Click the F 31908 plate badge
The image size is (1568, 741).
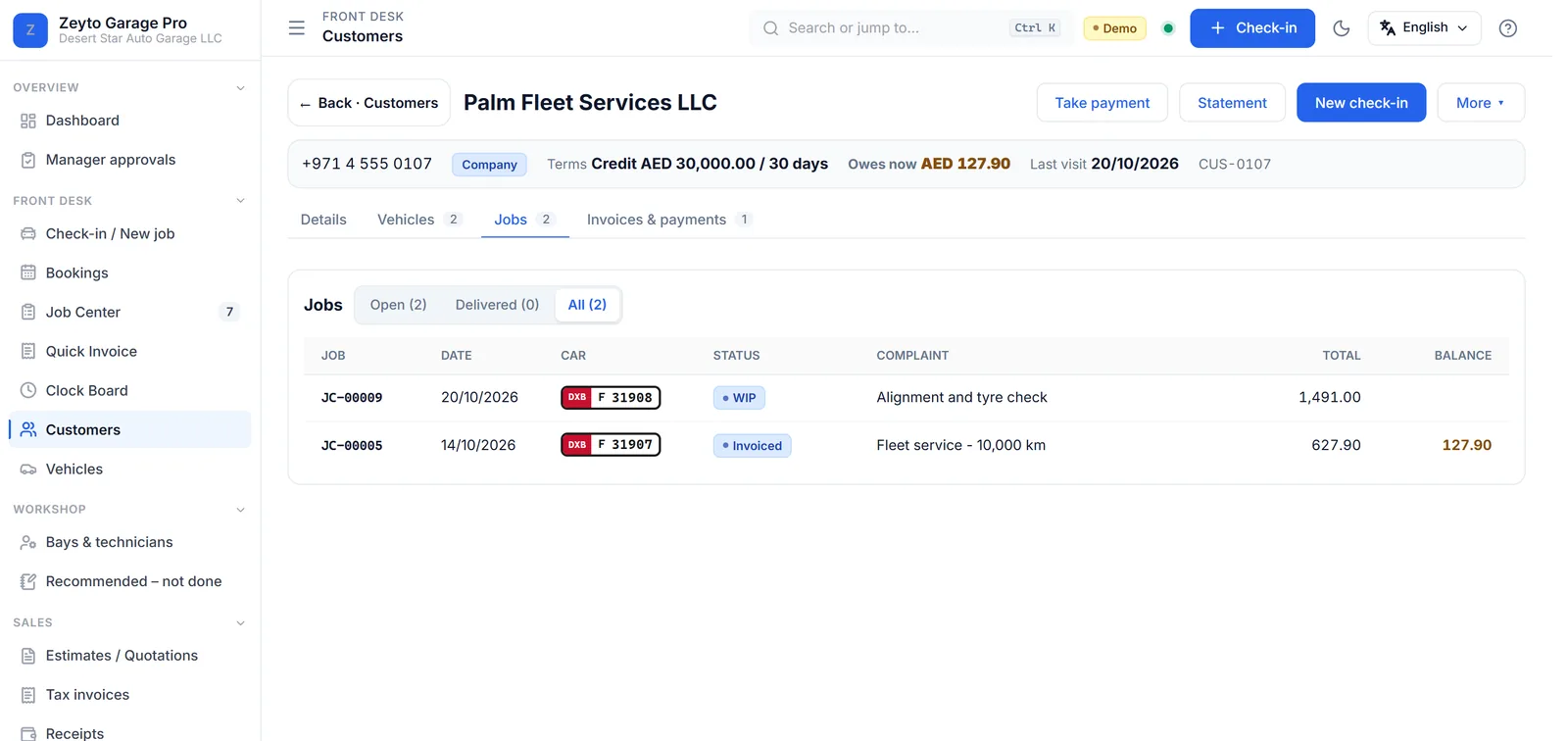pyautogui.click(x=611, y=398)
